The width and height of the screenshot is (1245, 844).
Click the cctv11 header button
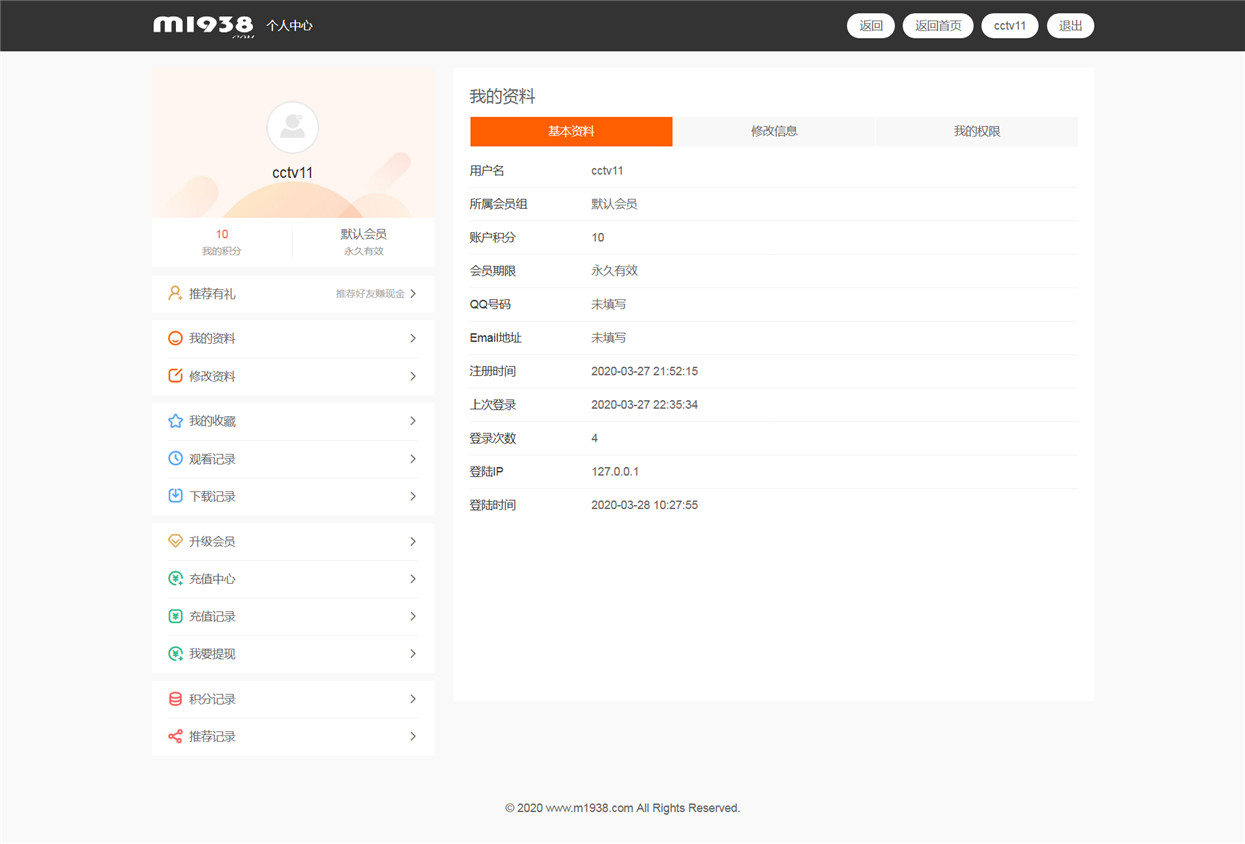1010,26
